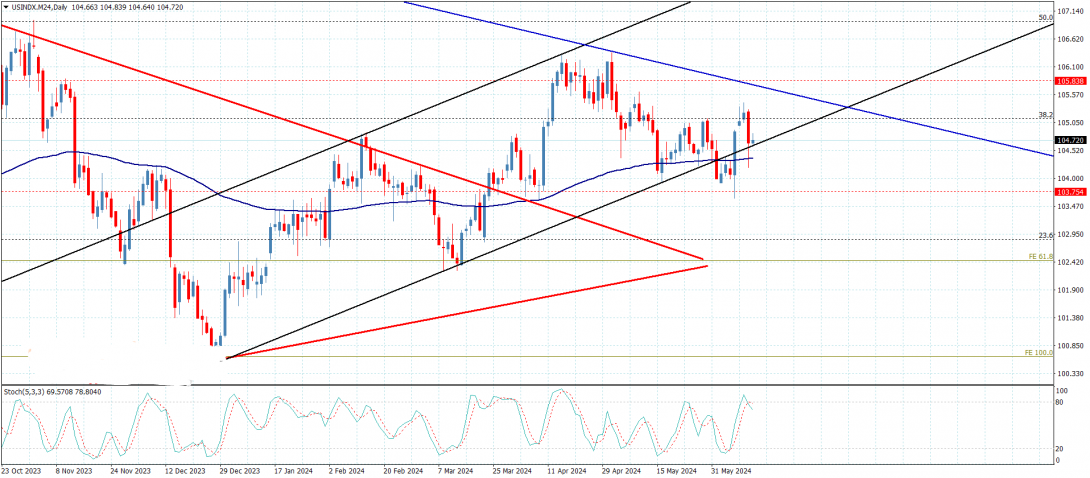Click the 107.140 price axis label
1090x478 pixels.
[1071, 12]
